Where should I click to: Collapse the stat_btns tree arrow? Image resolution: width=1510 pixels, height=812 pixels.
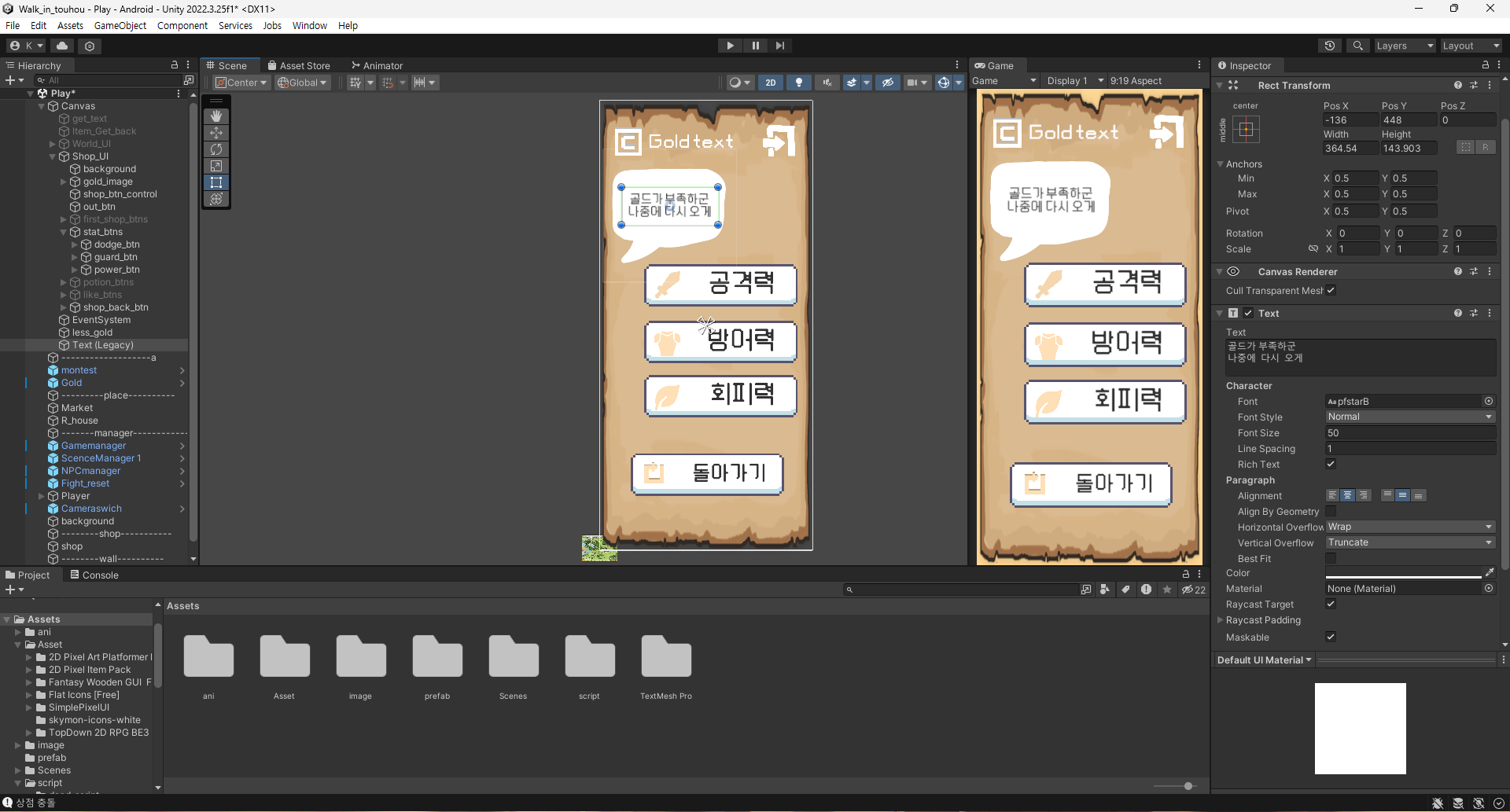point(64,232)
